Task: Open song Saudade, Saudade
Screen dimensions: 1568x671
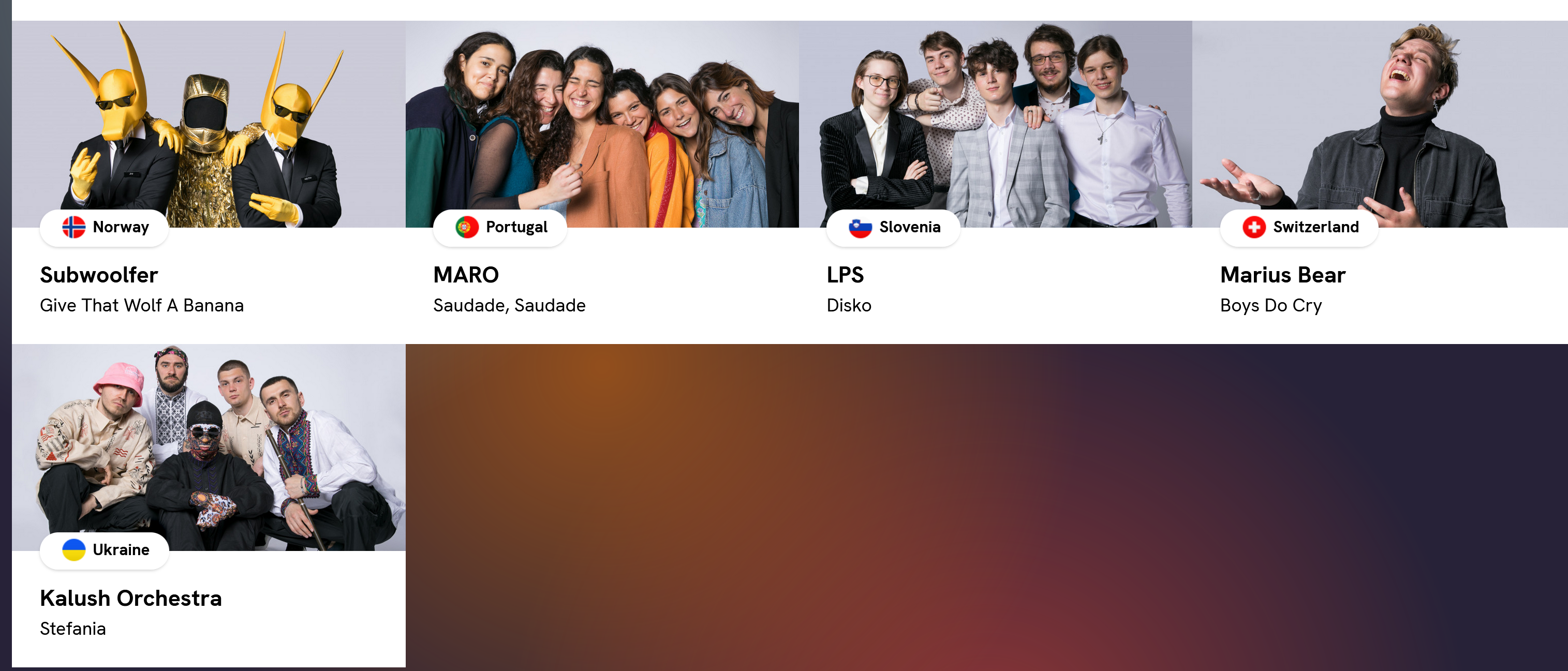Action: 510,305
